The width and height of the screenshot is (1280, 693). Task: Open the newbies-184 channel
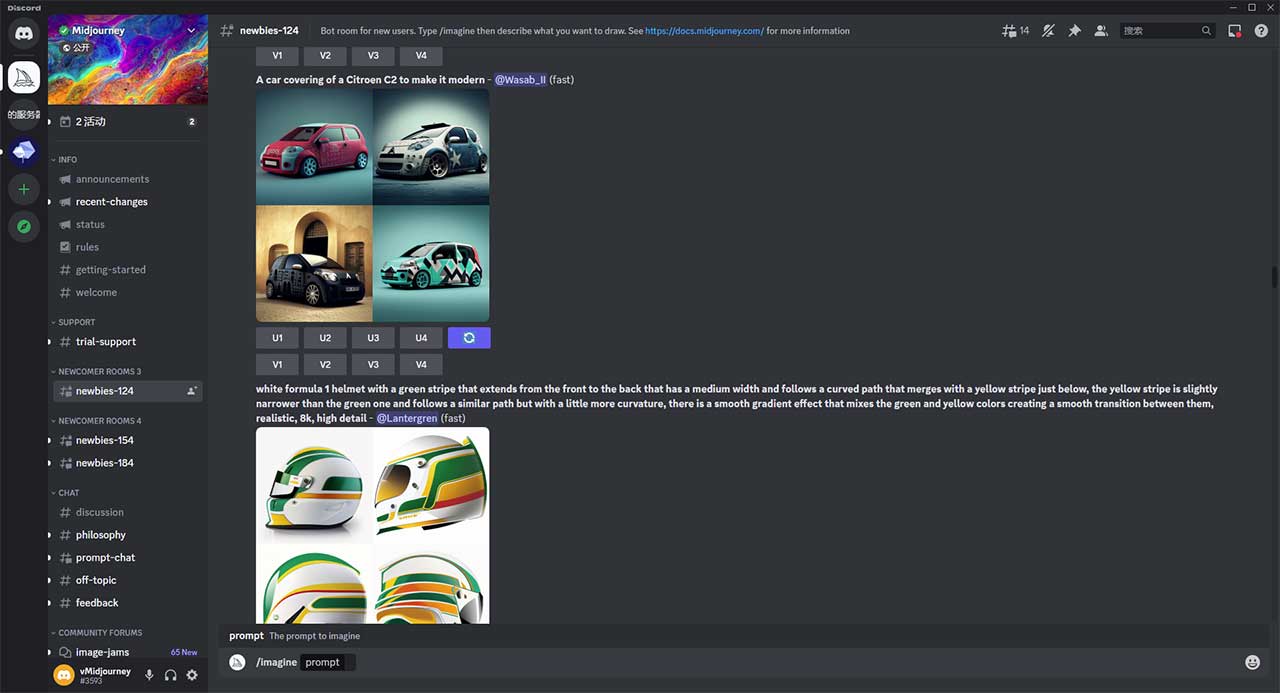[x=128, y=463]
